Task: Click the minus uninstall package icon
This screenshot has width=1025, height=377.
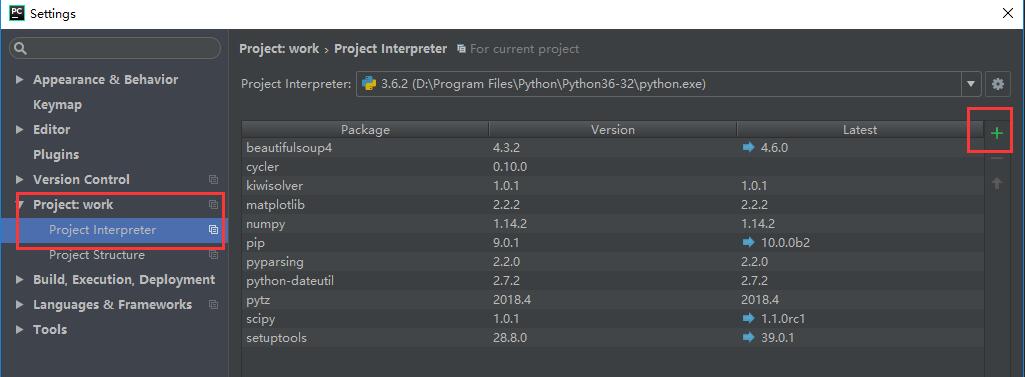Action: click(x=996, y=158)
